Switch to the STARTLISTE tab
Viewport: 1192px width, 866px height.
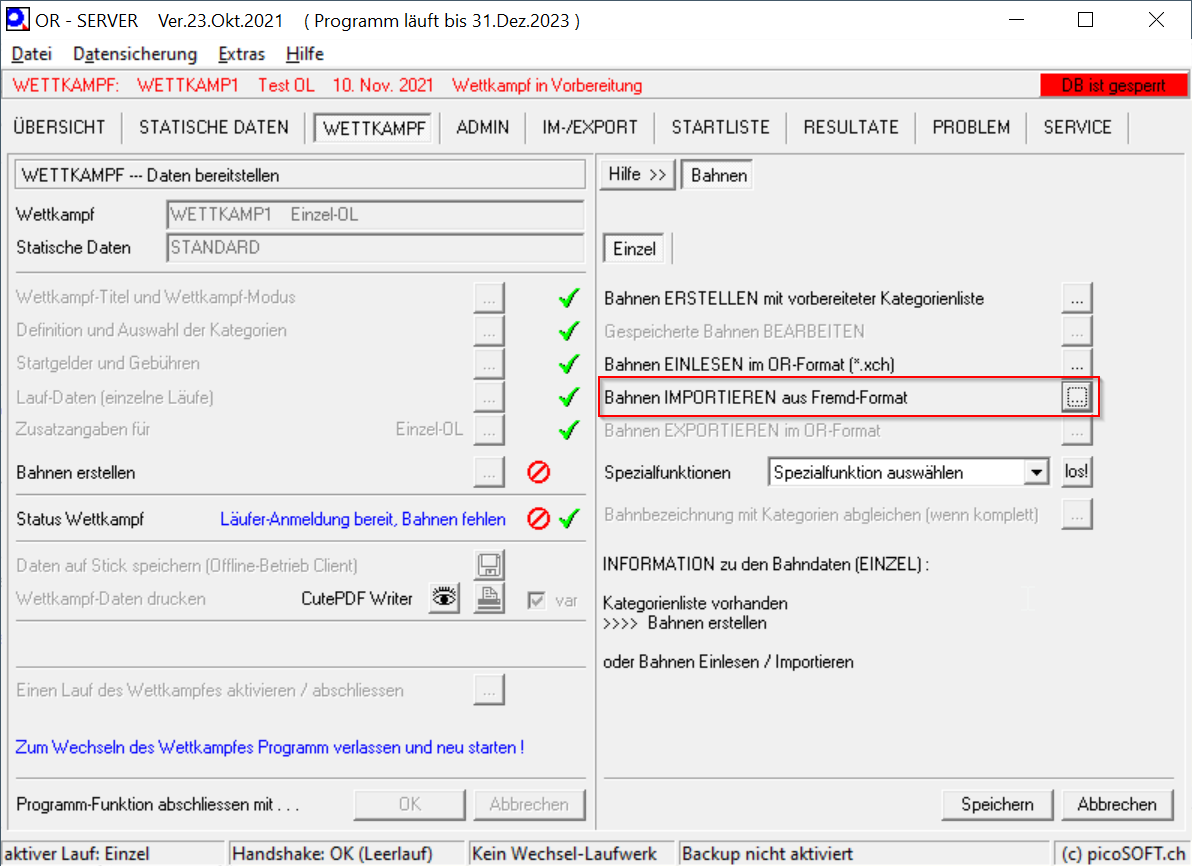(720, 127)
